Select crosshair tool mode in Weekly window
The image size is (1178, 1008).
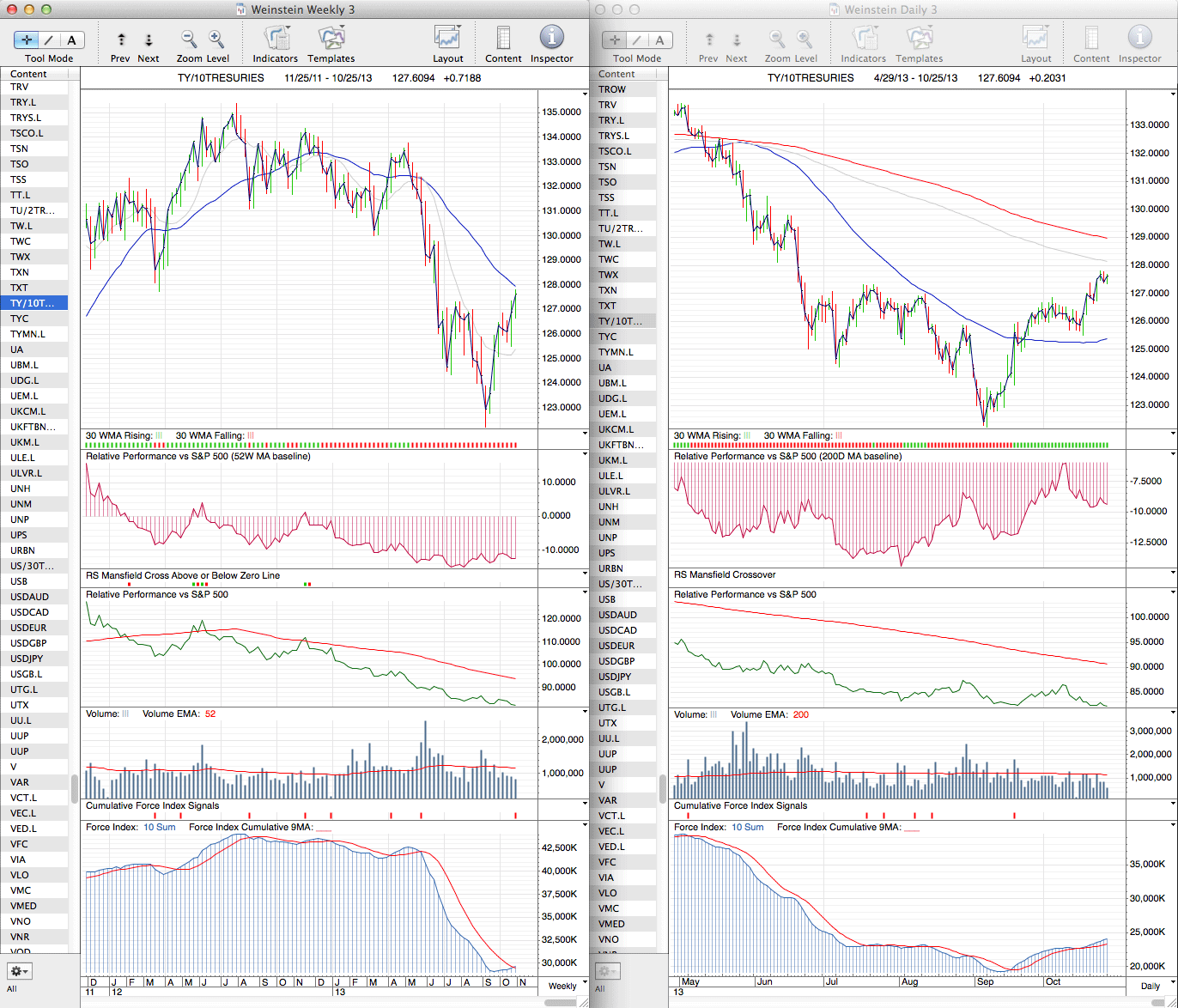click(x=27, y=40)
